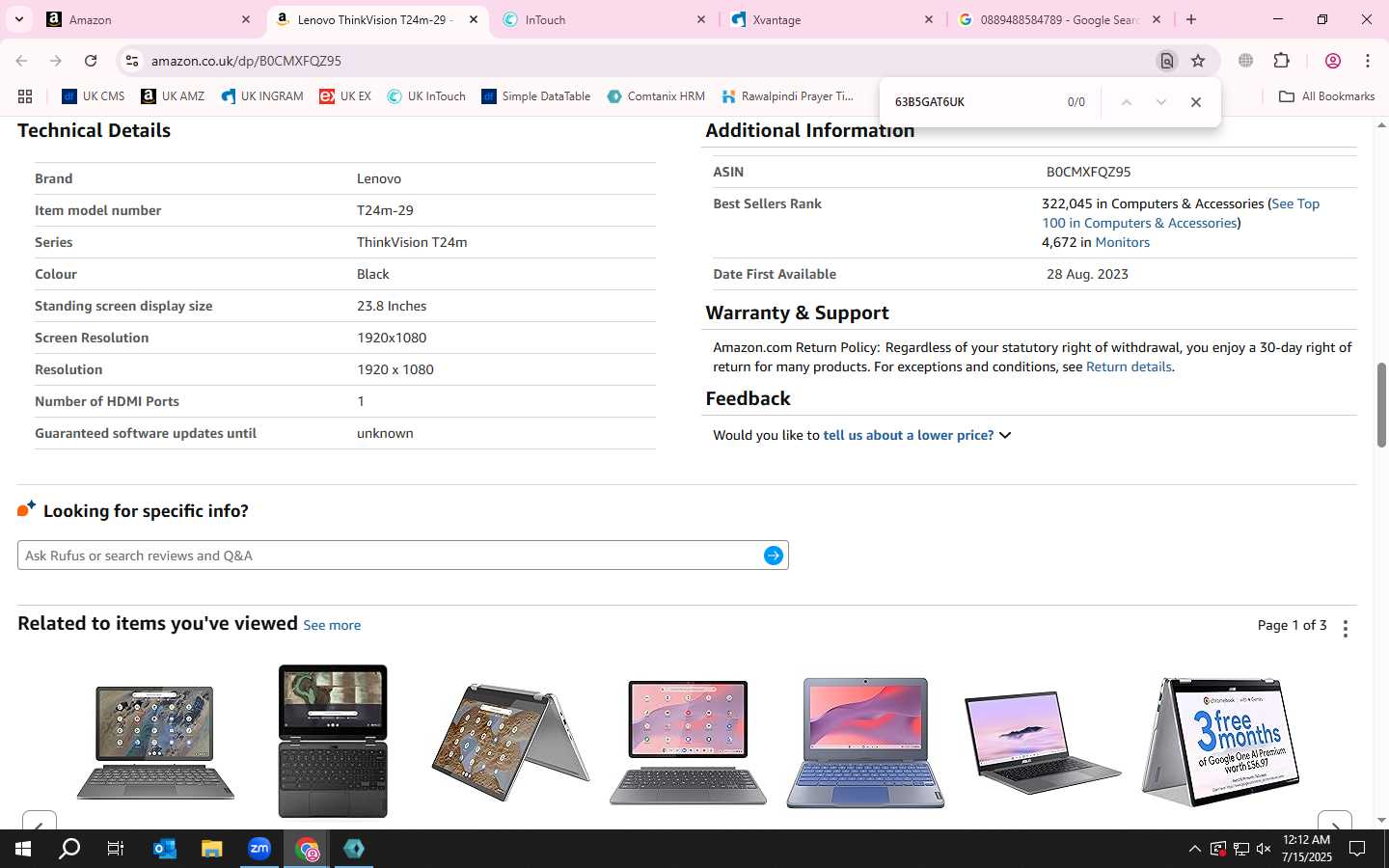Bookmark this page with the star icon

pyautogui.click(x=1198, y=61)
